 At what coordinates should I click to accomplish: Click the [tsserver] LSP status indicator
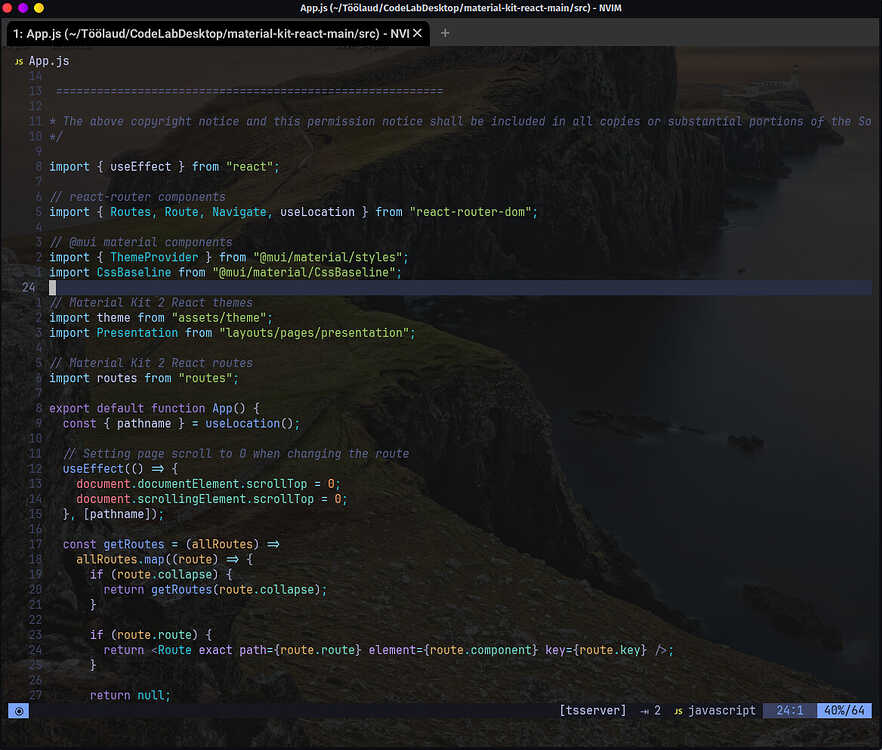click(594, 710)
